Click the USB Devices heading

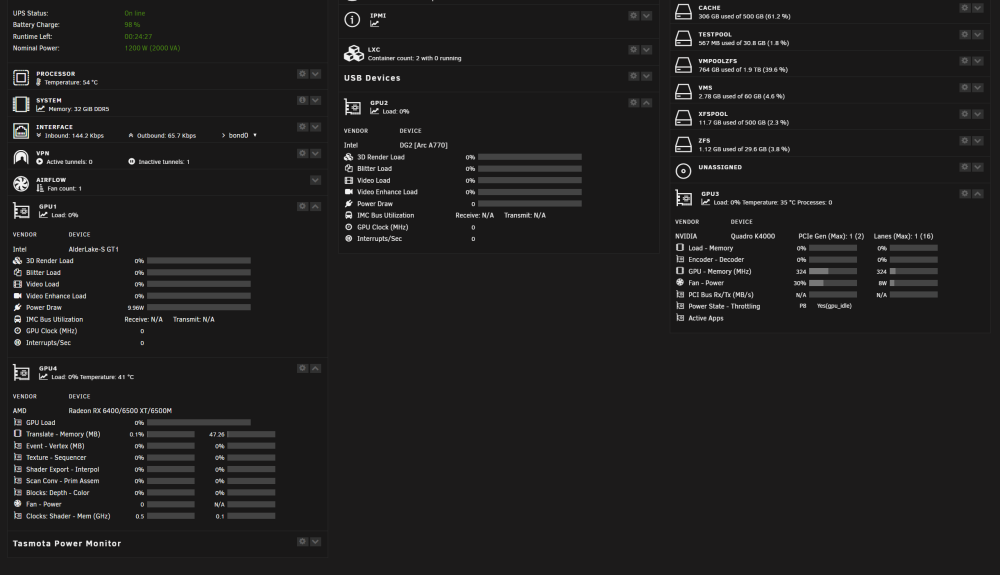[372, 78]
